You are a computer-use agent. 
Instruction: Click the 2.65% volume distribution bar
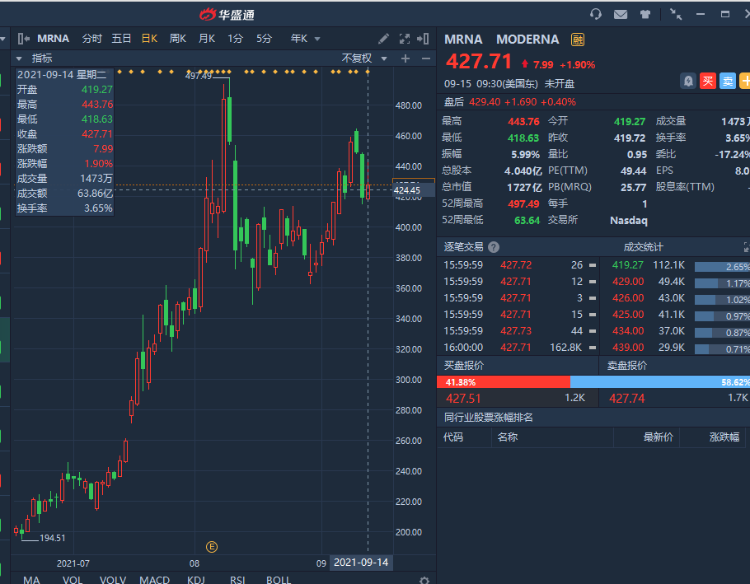[722, 267]
